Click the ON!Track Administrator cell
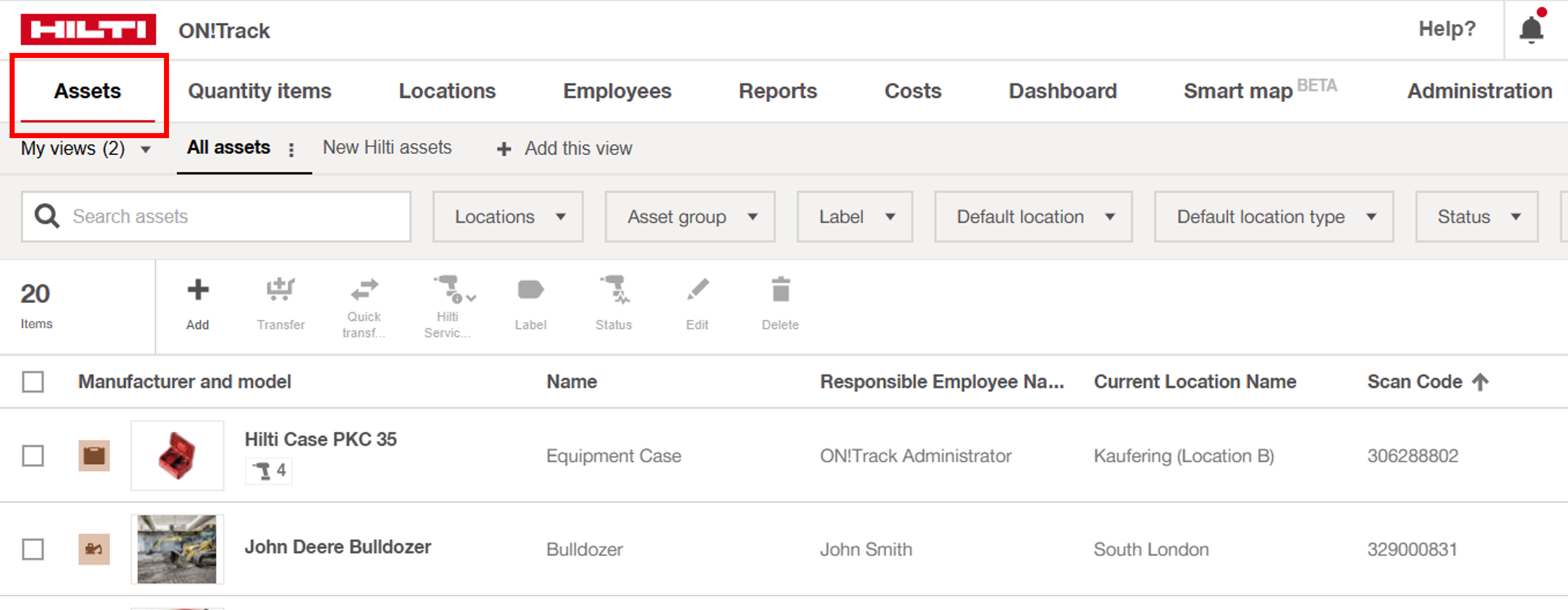The image size is (1568, 610). [916, 456]
